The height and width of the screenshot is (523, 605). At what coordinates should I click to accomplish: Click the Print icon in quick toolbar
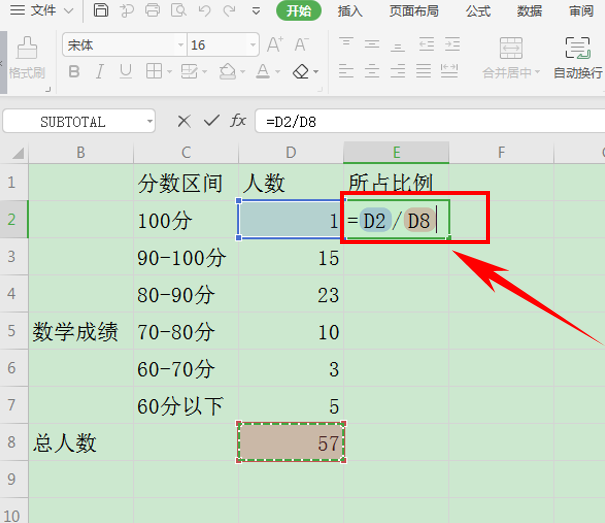[152, 10]
